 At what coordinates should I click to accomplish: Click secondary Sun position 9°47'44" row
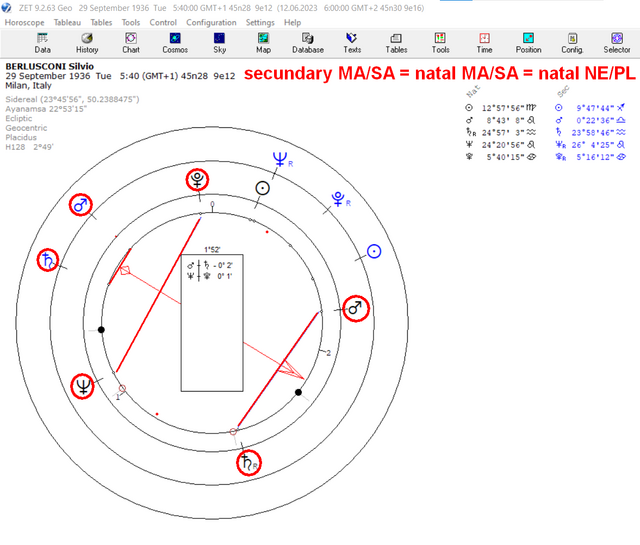click(x=590, y=108)
